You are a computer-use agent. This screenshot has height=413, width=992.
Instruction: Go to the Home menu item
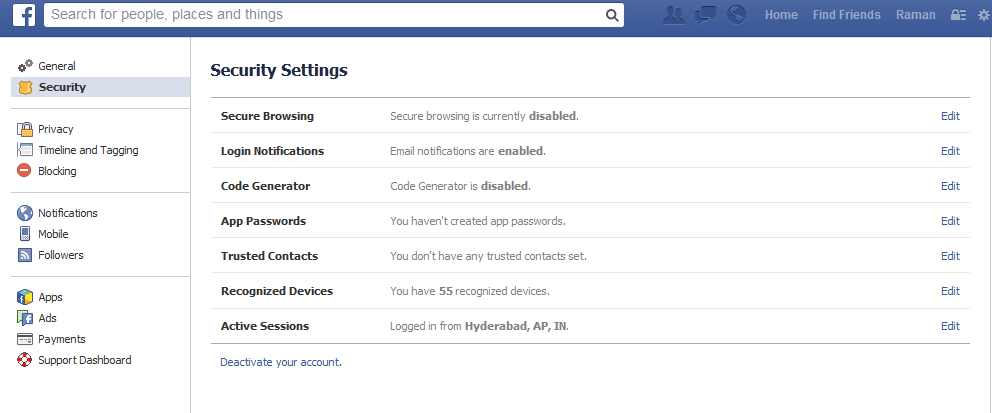point(781,15)
